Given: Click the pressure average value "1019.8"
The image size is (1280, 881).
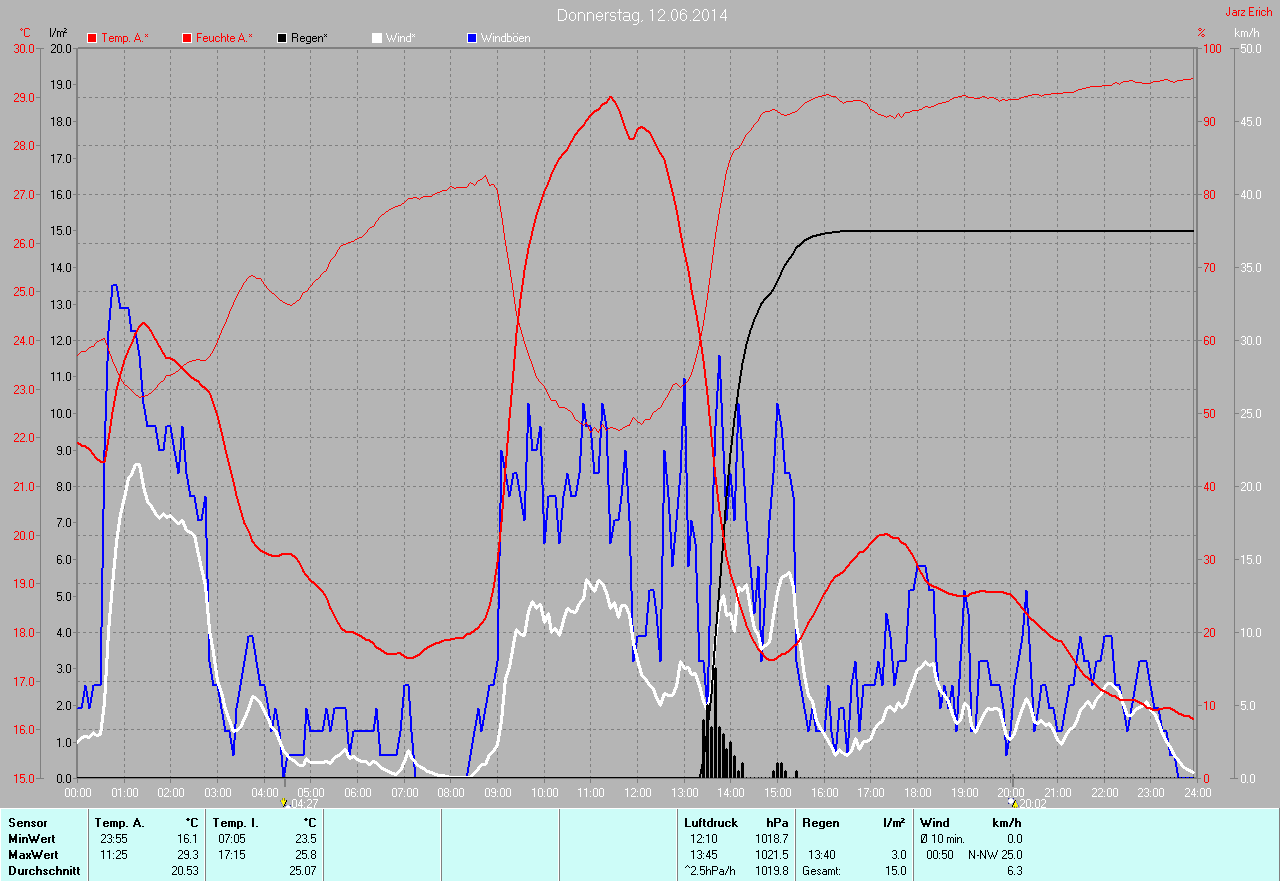Looking at the screenshot, I should click(x=772, y=871).
